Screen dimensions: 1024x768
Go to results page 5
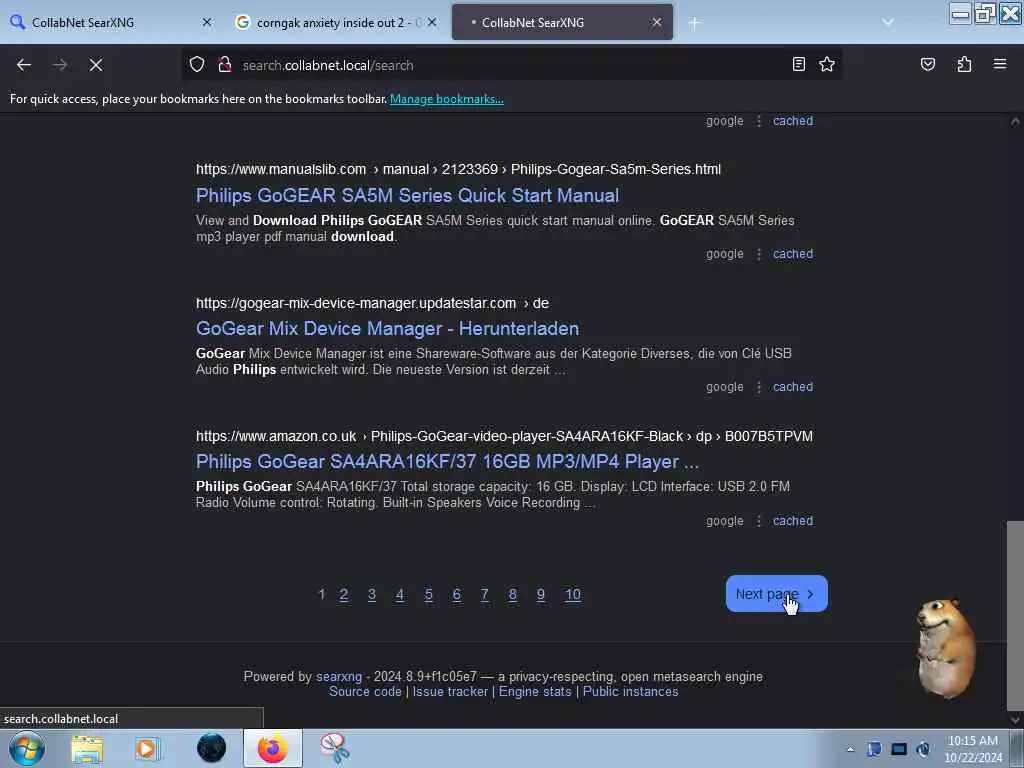pos(428,594)
